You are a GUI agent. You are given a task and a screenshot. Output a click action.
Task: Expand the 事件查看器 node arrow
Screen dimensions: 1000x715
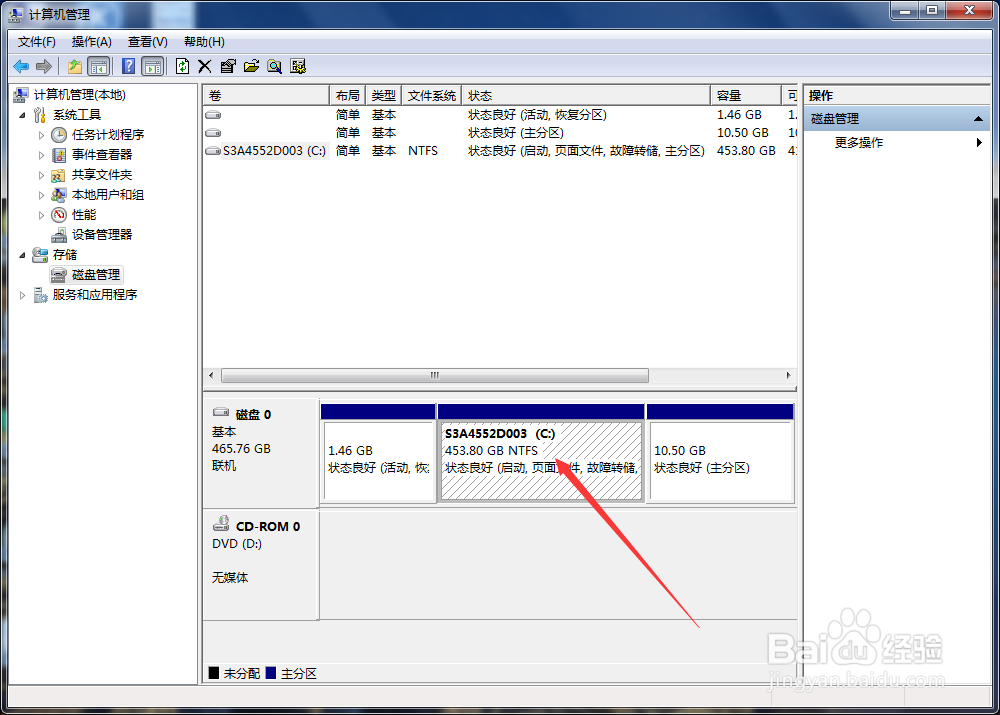click(41, 155)
